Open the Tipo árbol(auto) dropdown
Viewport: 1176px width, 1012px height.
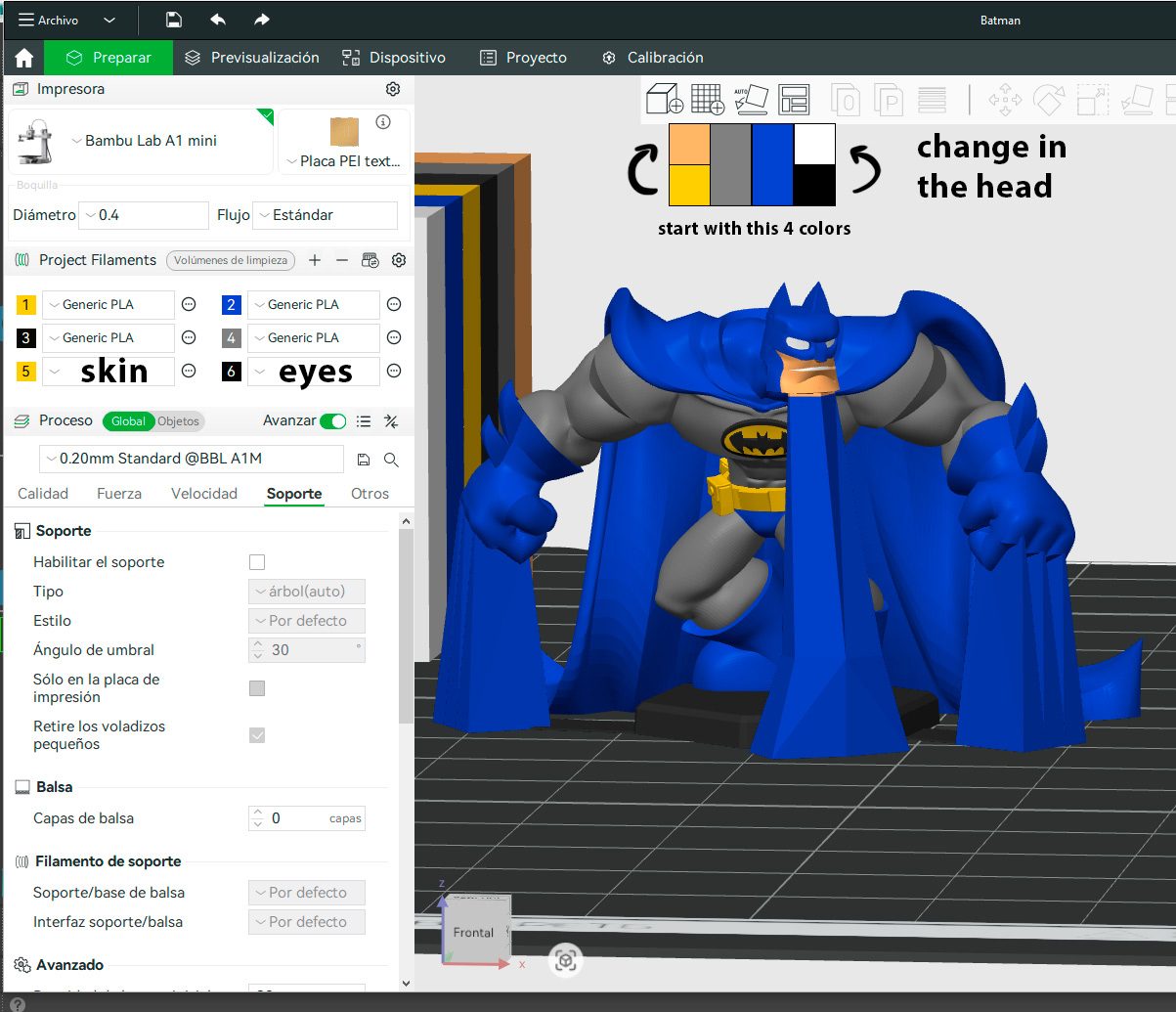[x=307, y=592]
